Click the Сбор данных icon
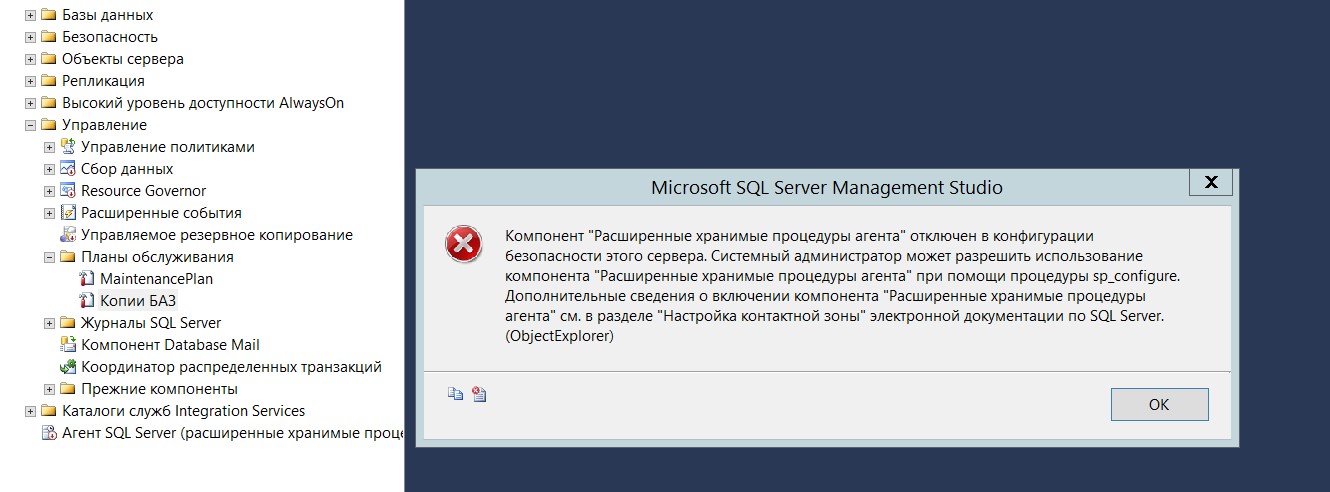Screen dimensions: 1330x492 [68, 169]
